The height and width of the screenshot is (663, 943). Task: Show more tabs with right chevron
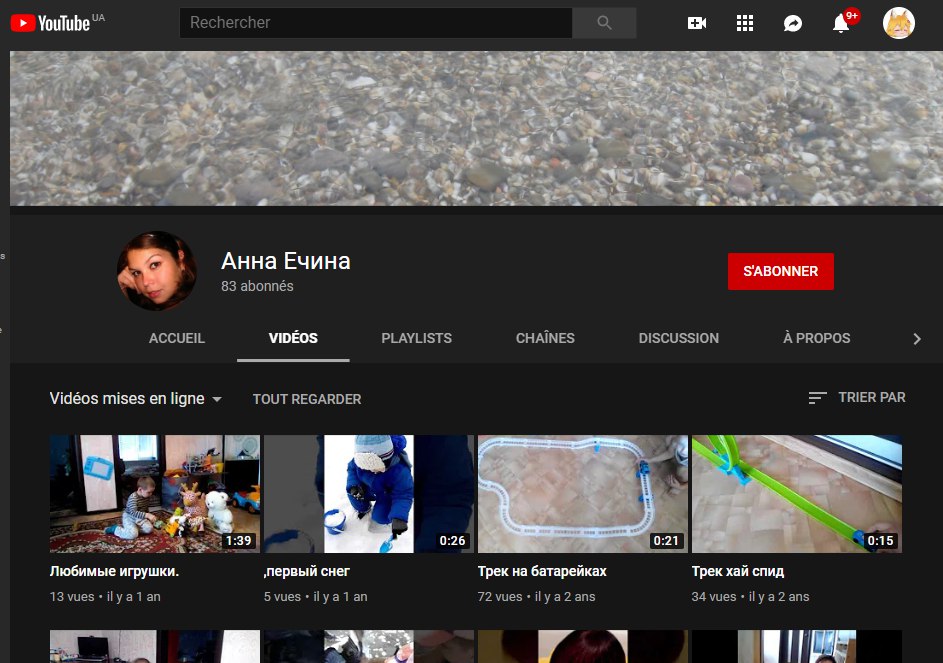(917, 339)
